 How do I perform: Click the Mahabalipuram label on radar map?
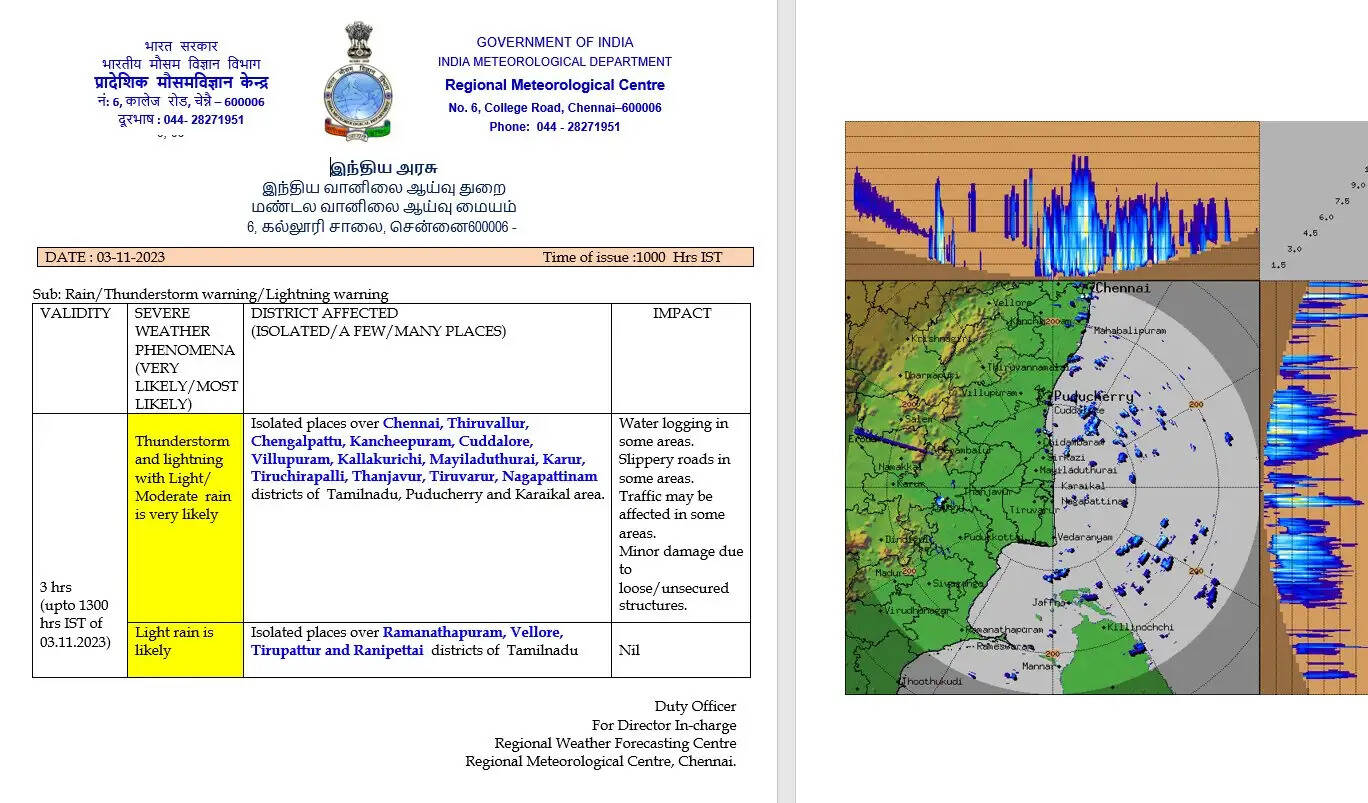1129,329
